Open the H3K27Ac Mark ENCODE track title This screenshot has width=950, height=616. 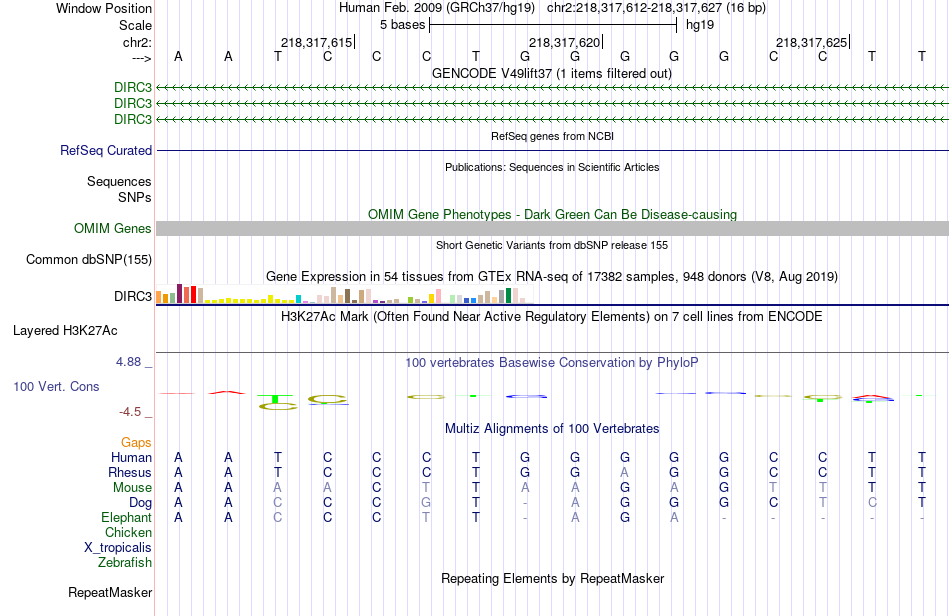(x=551, y=317)
